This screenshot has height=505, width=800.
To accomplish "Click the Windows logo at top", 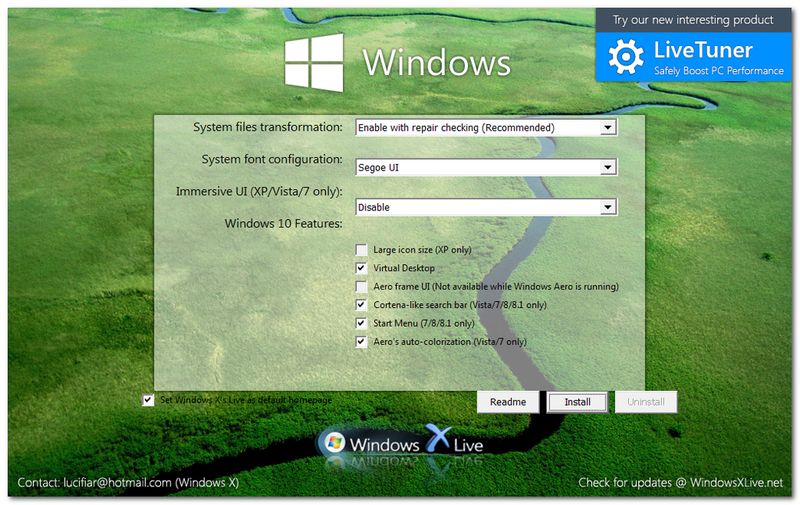I will [x=314, y=62].
